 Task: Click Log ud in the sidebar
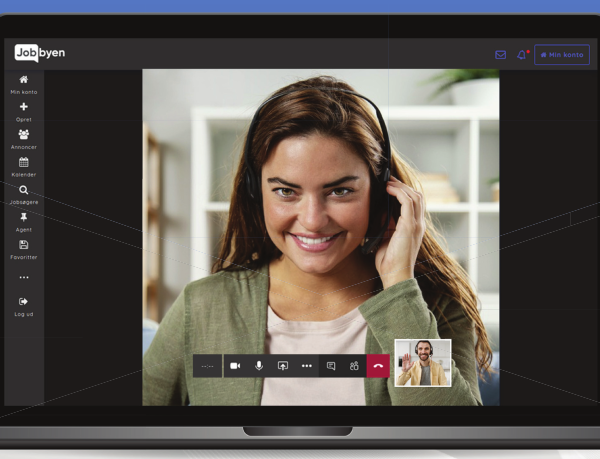[x=24, y=305]
